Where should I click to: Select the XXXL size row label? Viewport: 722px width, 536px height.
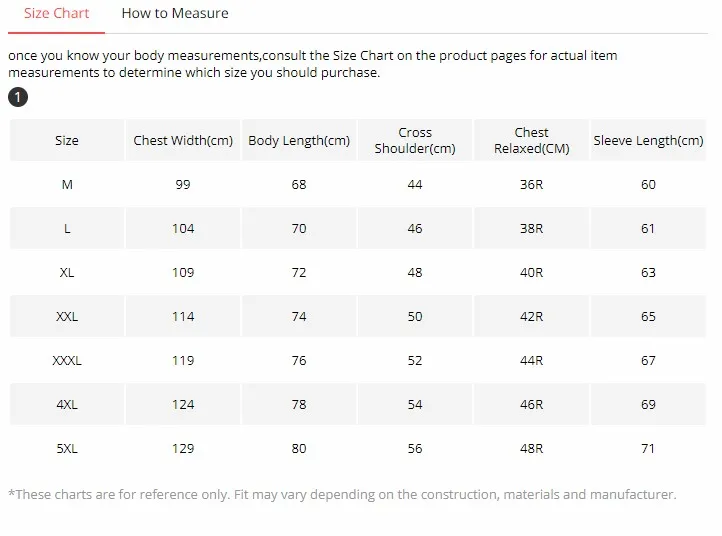67,361
